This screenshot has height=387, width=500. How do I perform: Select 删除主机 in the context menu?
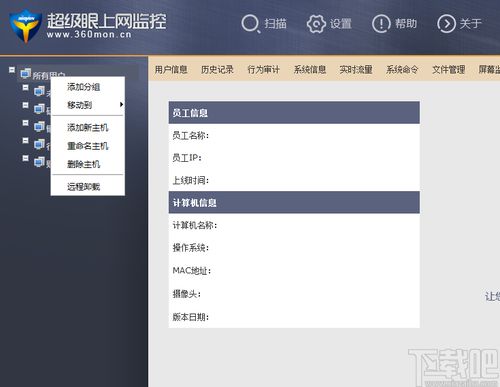(83, 164)
